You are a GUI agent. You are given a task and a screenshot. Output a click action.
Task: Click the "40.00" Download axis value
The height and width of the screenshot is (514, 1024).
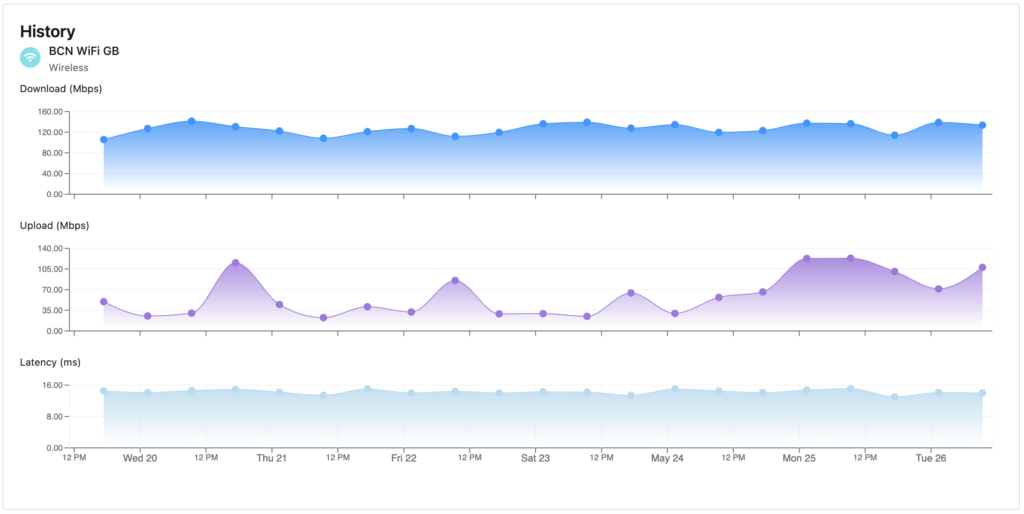52,174
